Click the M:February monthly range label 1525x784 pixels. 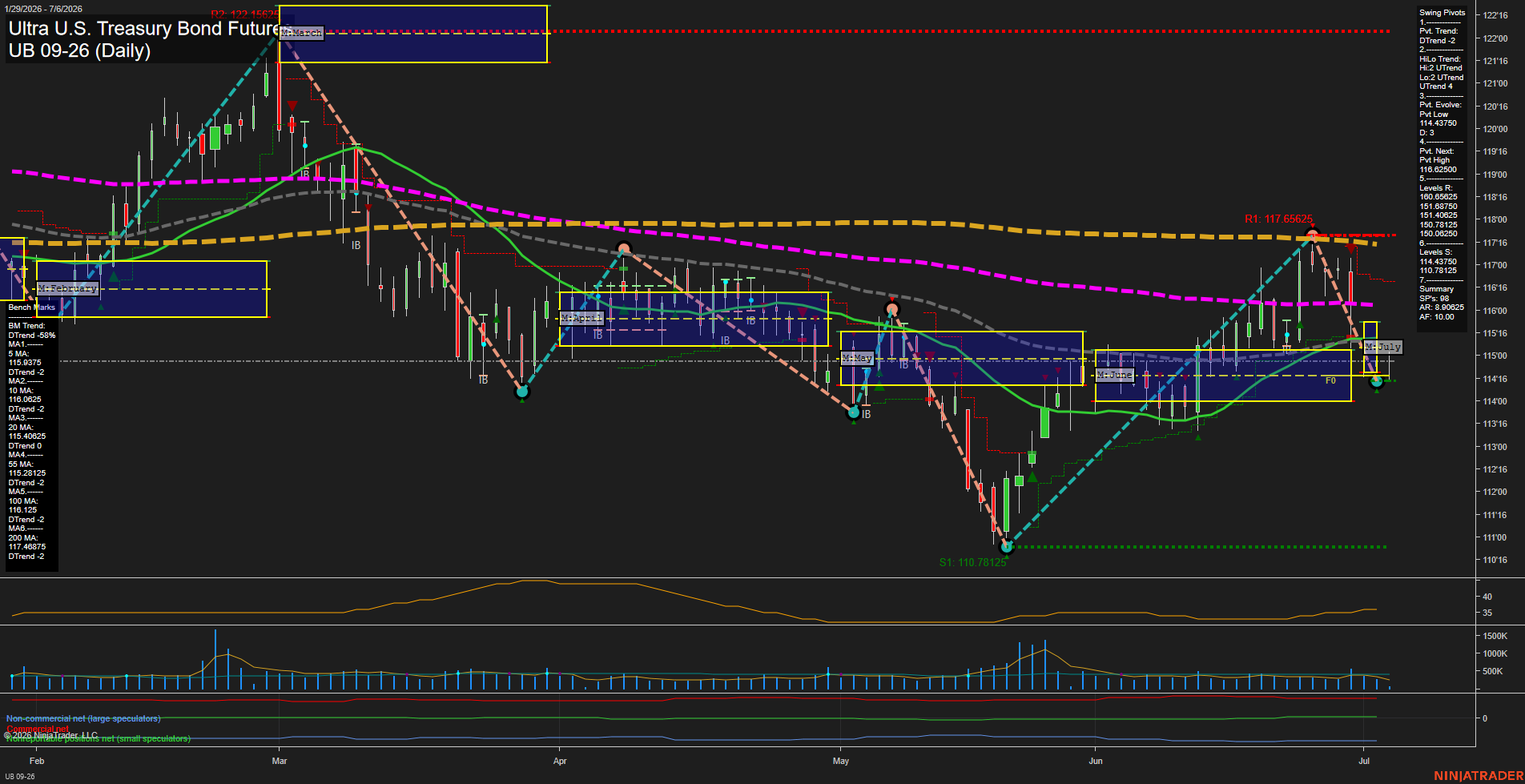click(x=68, y=288)
